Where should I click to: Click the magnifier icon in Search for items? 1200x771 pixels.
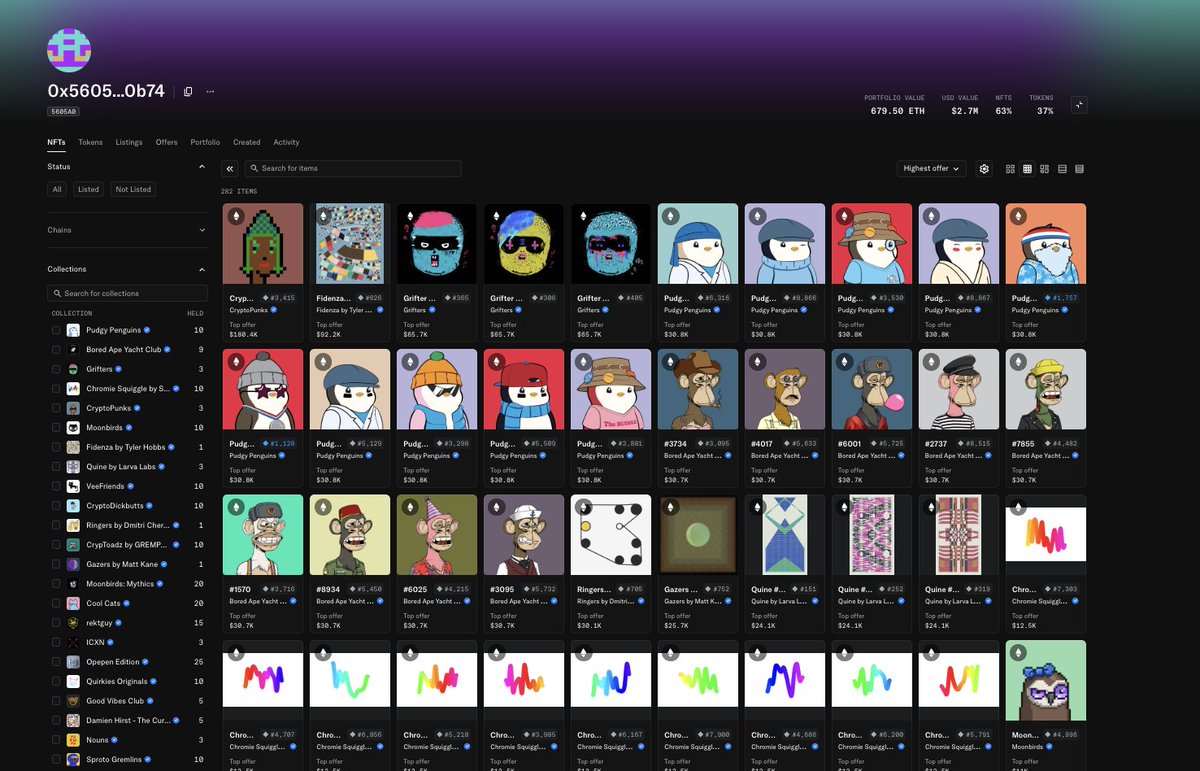[x=254, y=169]
